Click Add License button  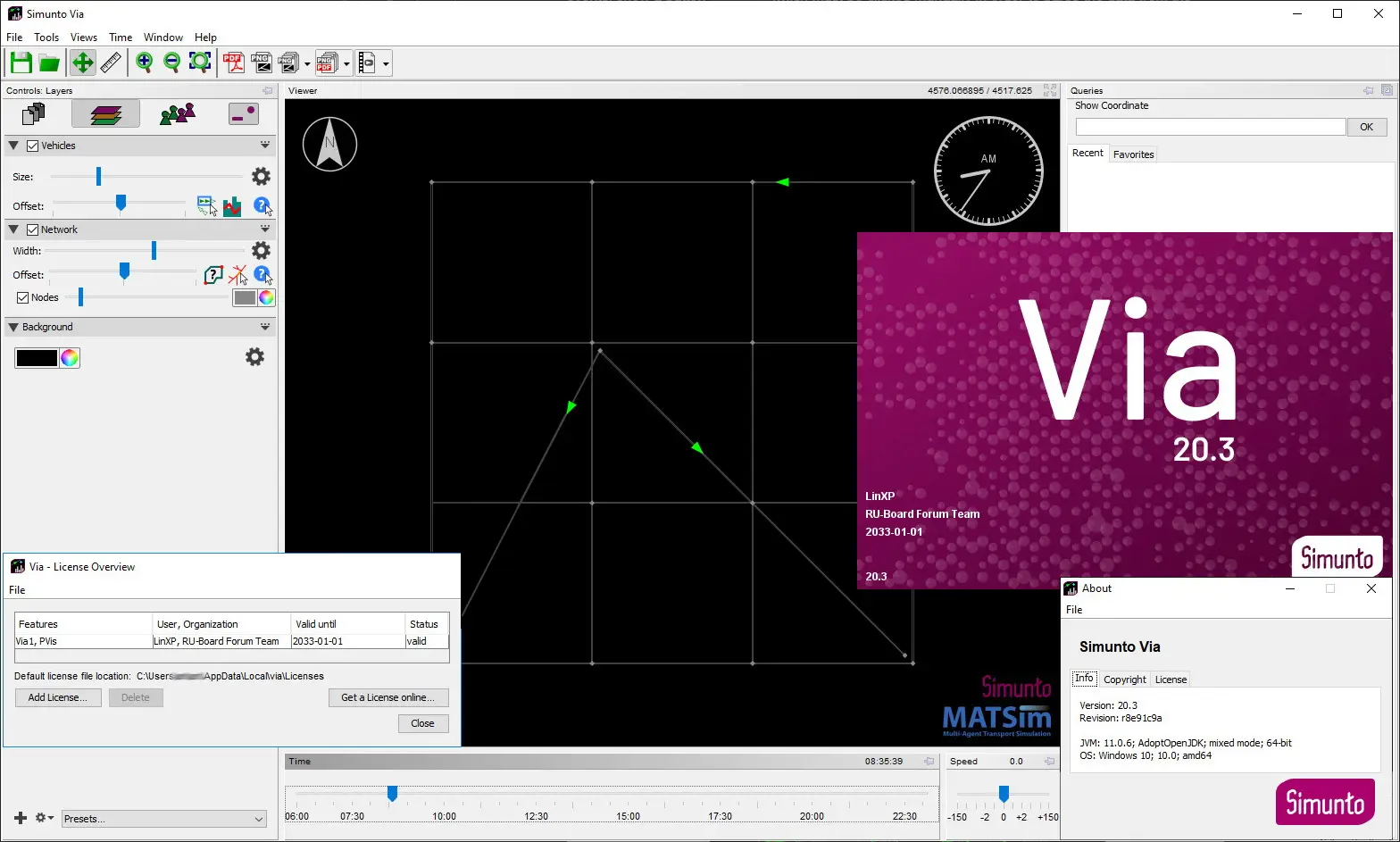pos(57,697)
